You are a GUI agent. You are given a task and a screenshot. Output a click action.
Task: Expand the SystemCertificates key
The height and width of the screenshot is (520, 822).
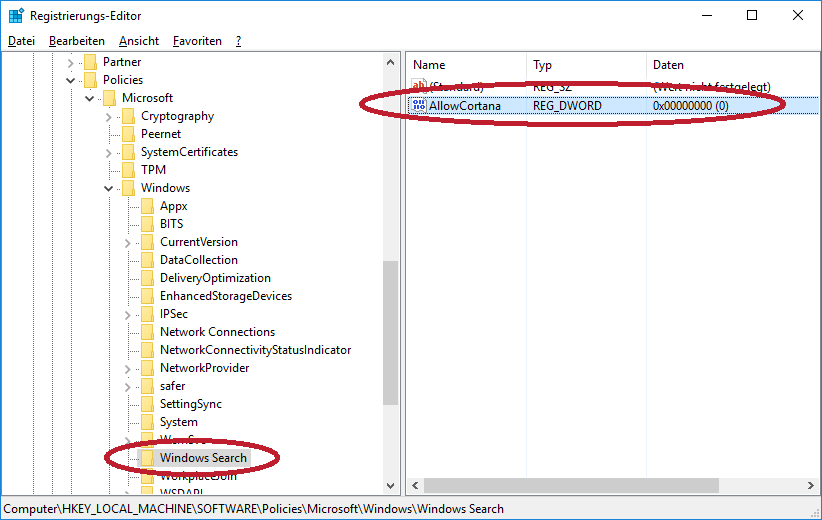[x=109, y=153]
